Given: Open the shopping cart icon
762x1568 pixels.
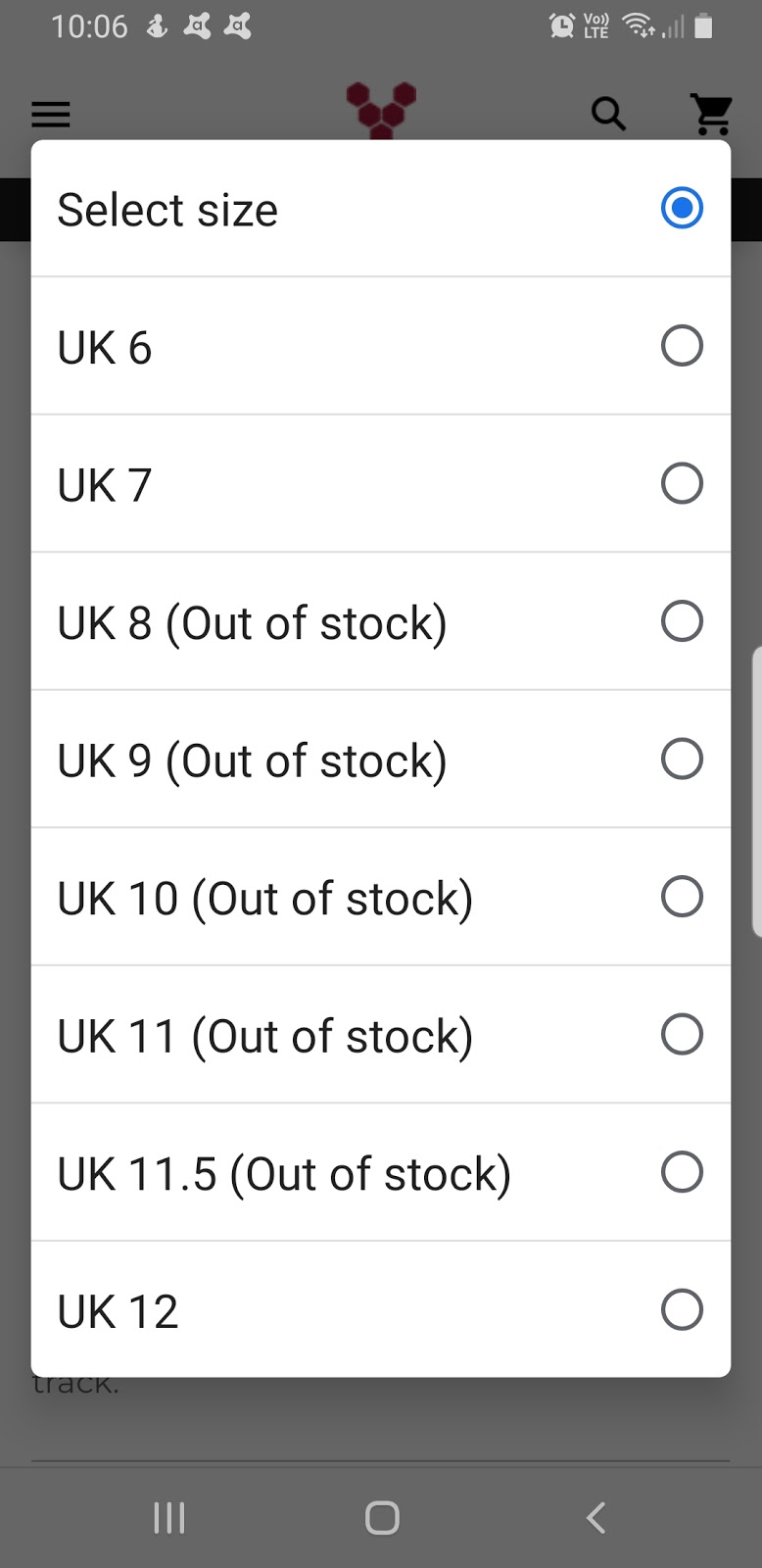Looking at the screenshot, I should coord(712,114).
